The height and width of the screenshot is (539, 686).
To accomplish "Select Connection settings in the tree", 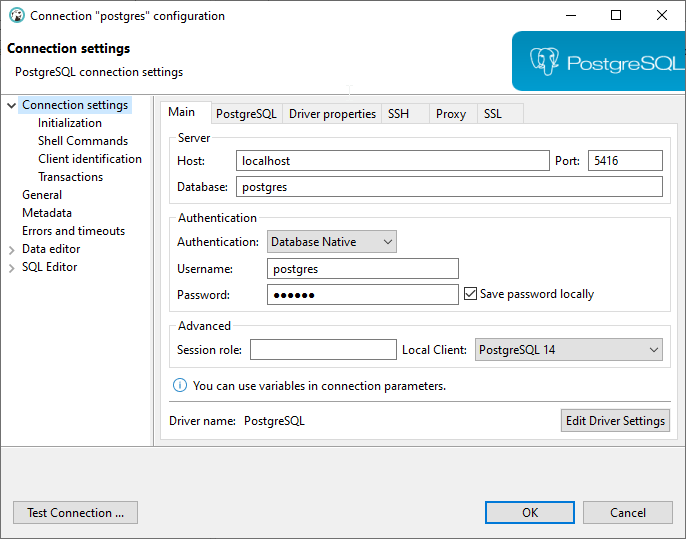I will point(75,105).
